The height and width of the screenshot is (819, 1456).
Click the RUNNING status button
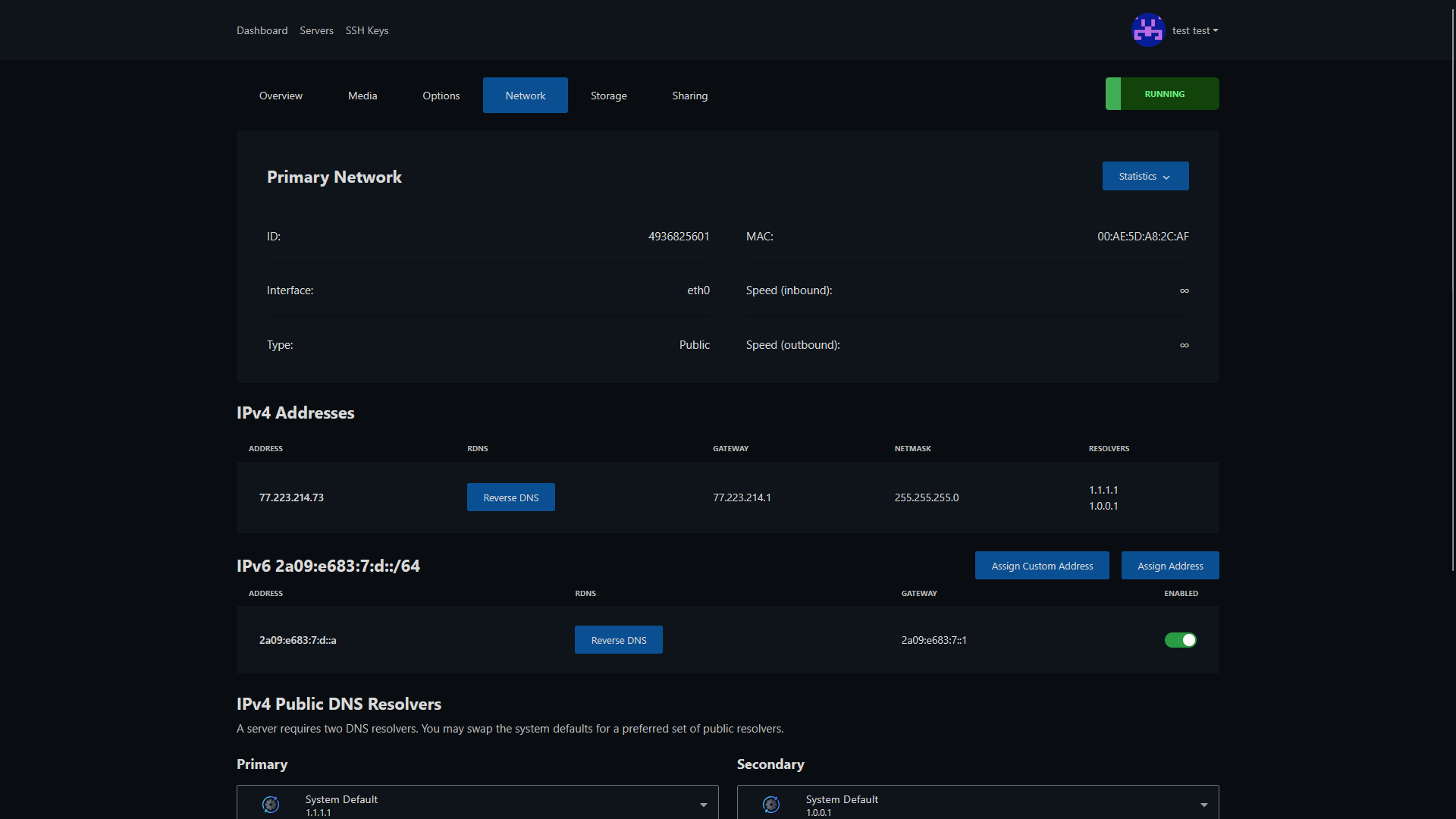tap(1163, 94)
